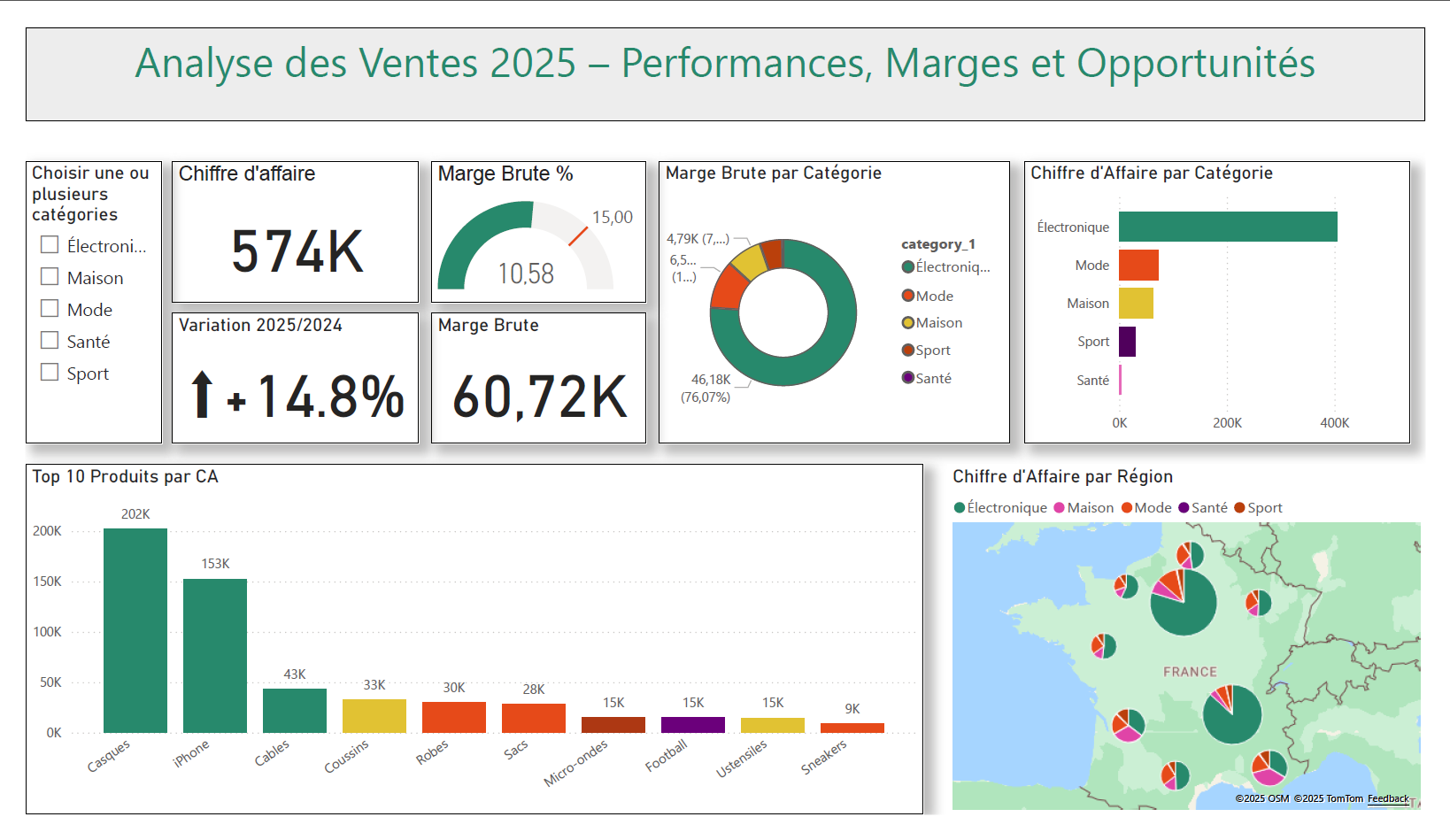1450x840 pixels.
Task: Check the Maison category checkbox
Action: tap(49, 276)
